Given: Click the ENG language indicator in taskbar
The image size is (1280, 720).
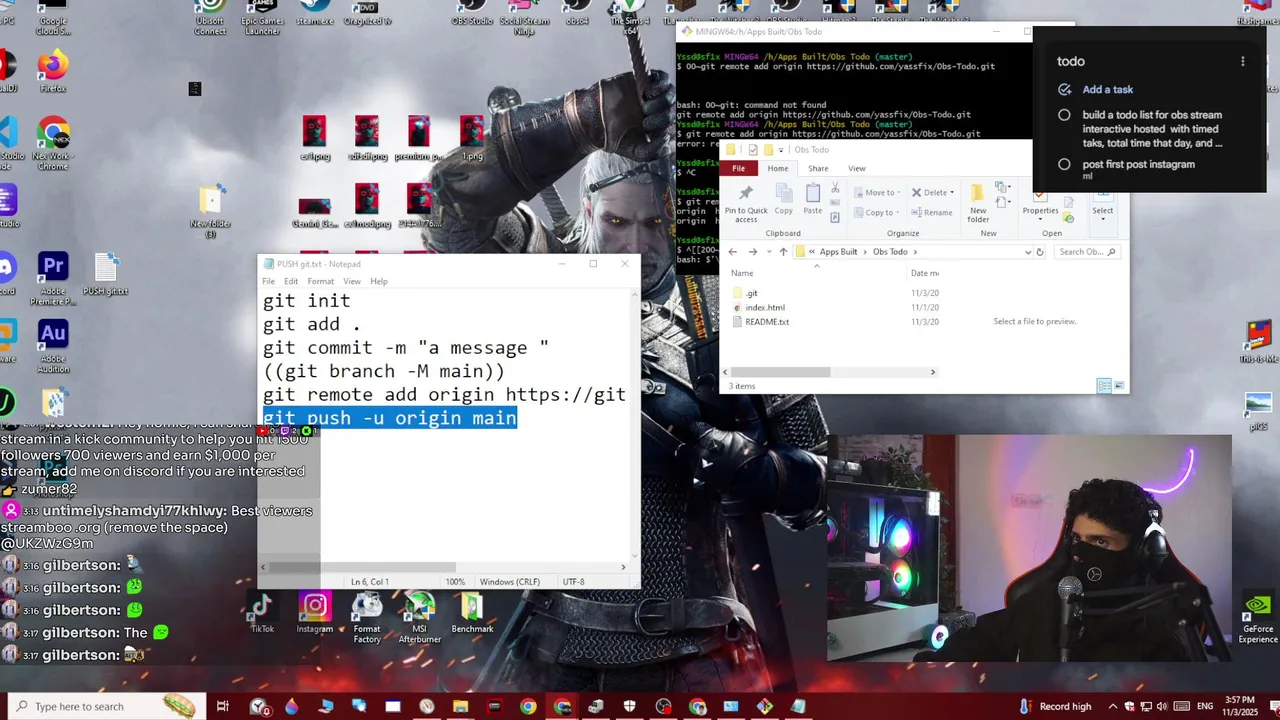Looking at the screenshot, I should click(1204, 707).
